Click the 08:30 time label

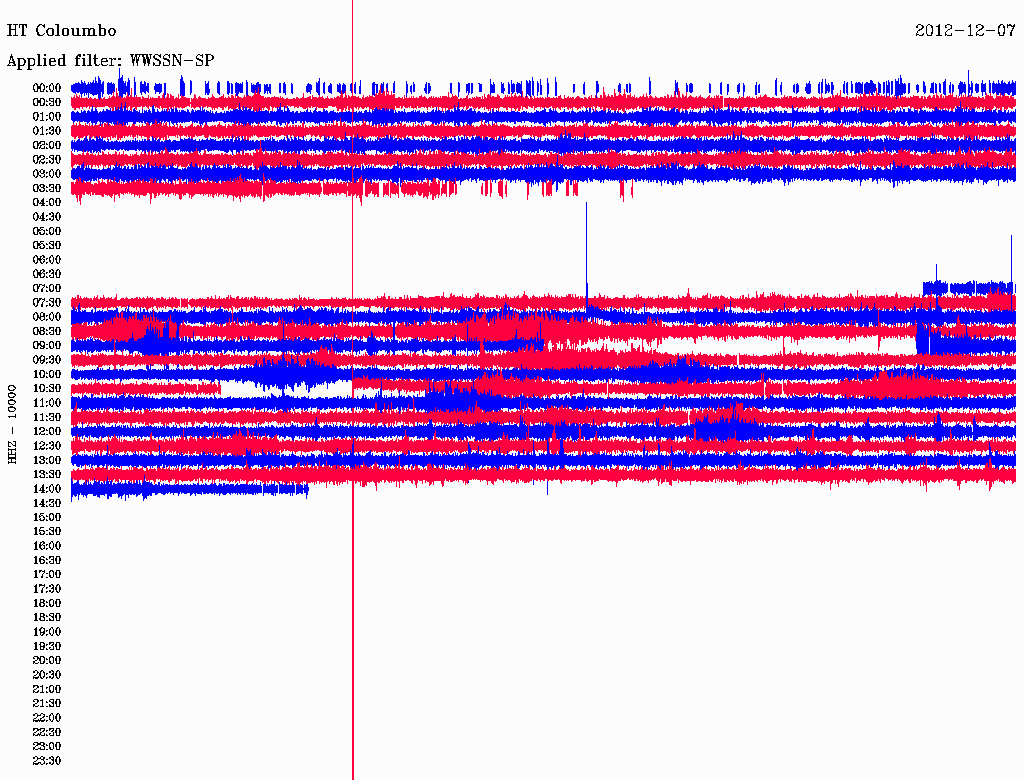coord(47,331)
